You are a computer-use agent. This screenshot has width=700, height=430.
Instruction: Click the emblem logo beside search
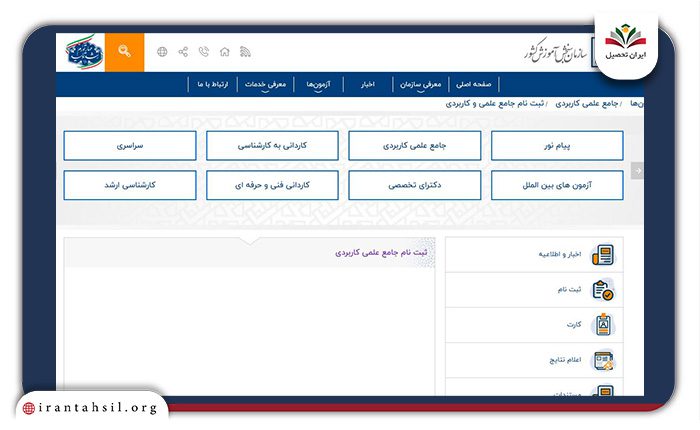pyautogui.click(x=84, y=52)
